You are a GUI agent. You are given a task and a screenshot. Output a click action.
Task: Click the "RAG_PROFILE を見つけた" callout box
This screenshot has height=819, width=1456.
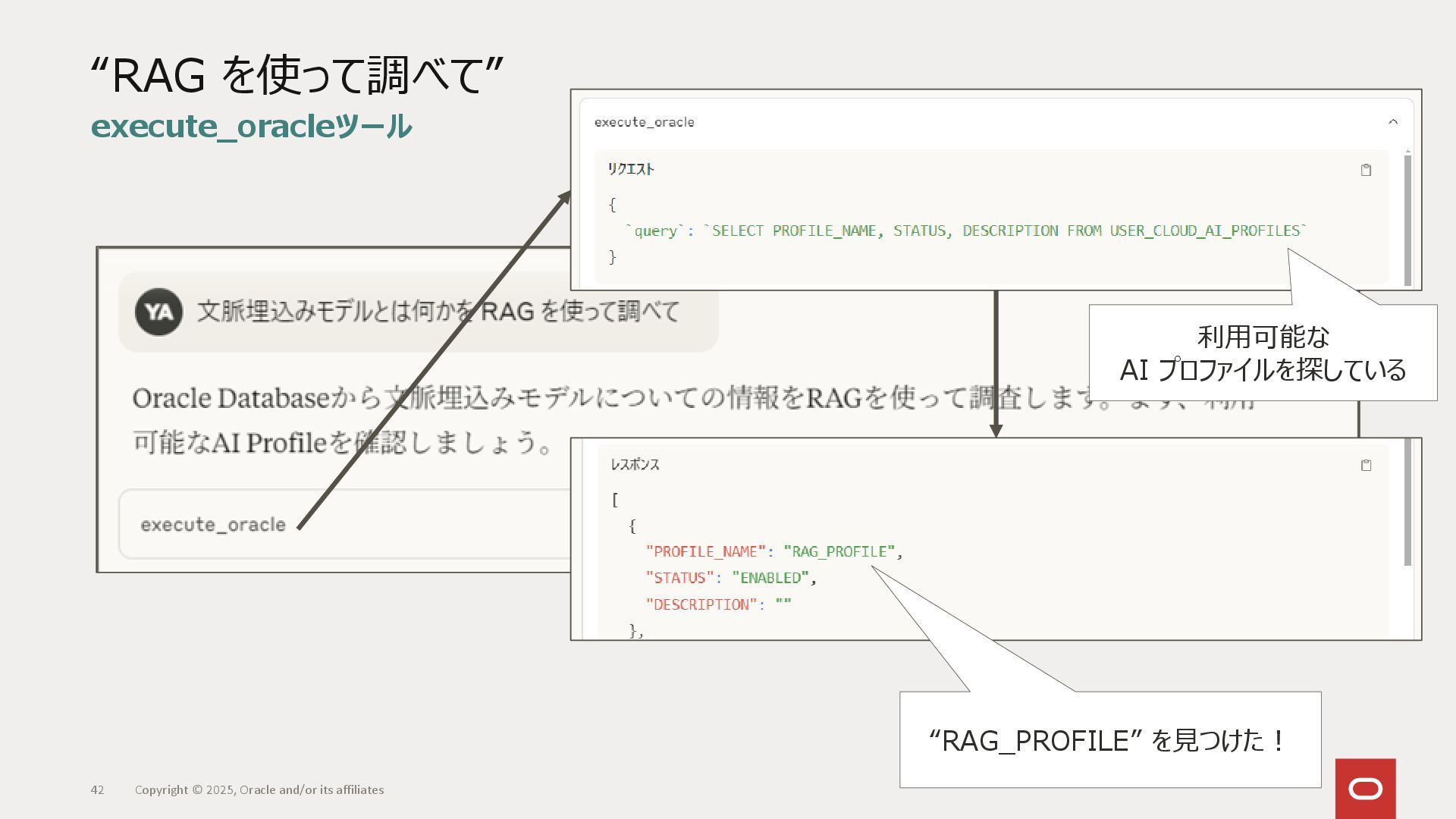(1109, 739)
